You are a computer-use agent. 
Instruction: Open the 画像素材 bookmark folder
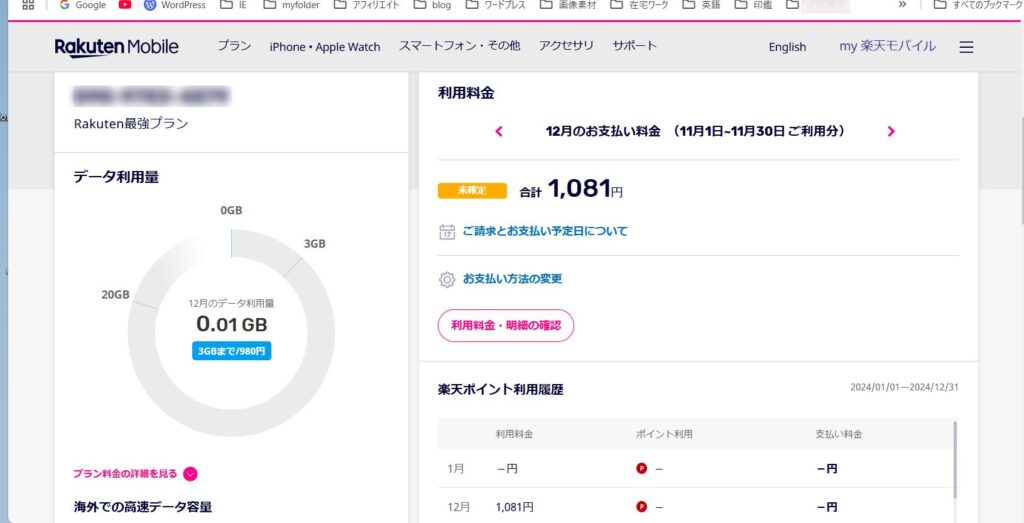click(x=568, y=5)
